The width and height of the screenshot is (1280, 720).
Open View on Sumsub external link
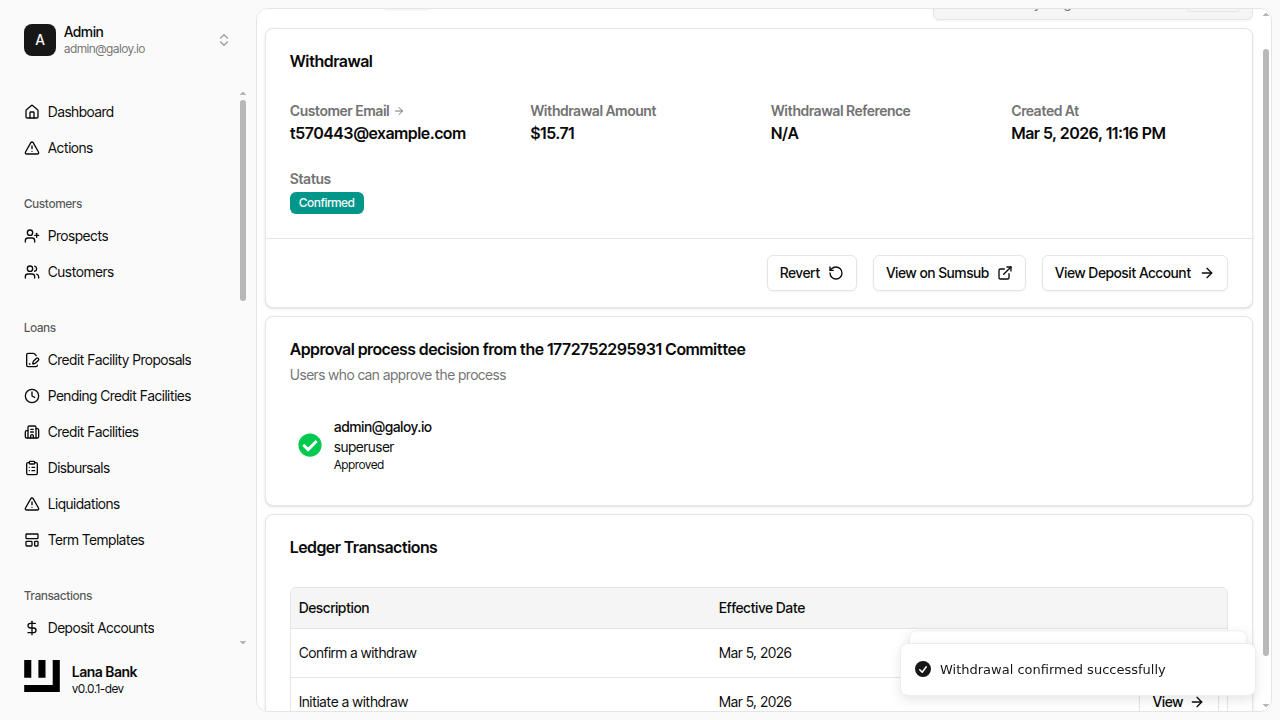pyautogui.click(x=948, y=272)
